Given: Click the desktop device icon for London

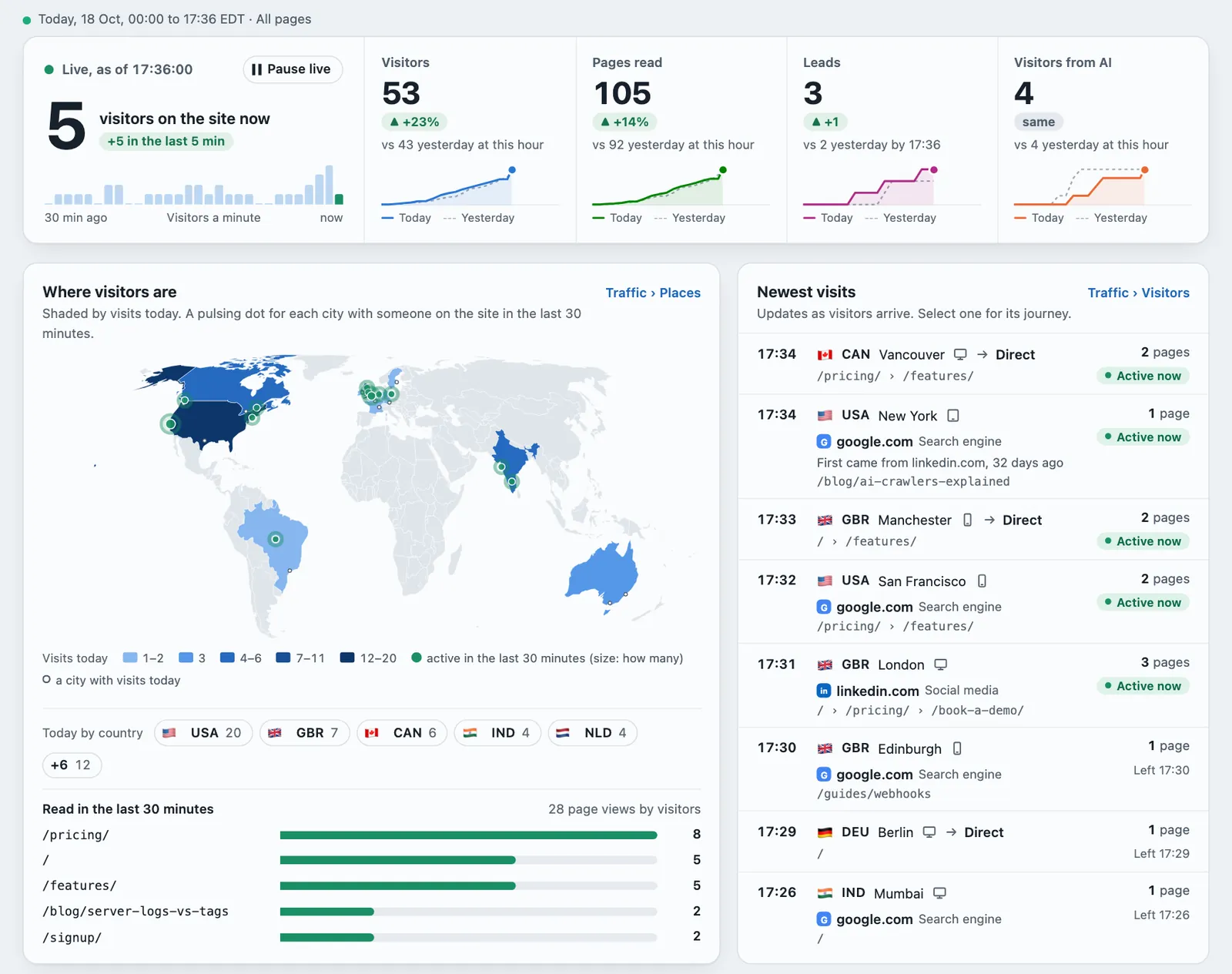Looking at the screenshot, I should coord(940,664).
